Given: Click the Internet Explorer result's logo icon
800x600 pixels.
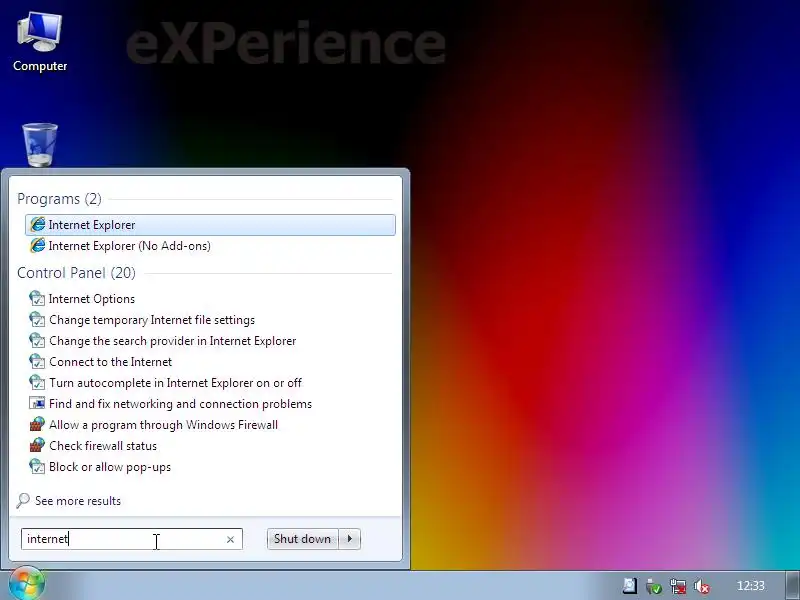Looking at the screenshot, I should (37, 224).
